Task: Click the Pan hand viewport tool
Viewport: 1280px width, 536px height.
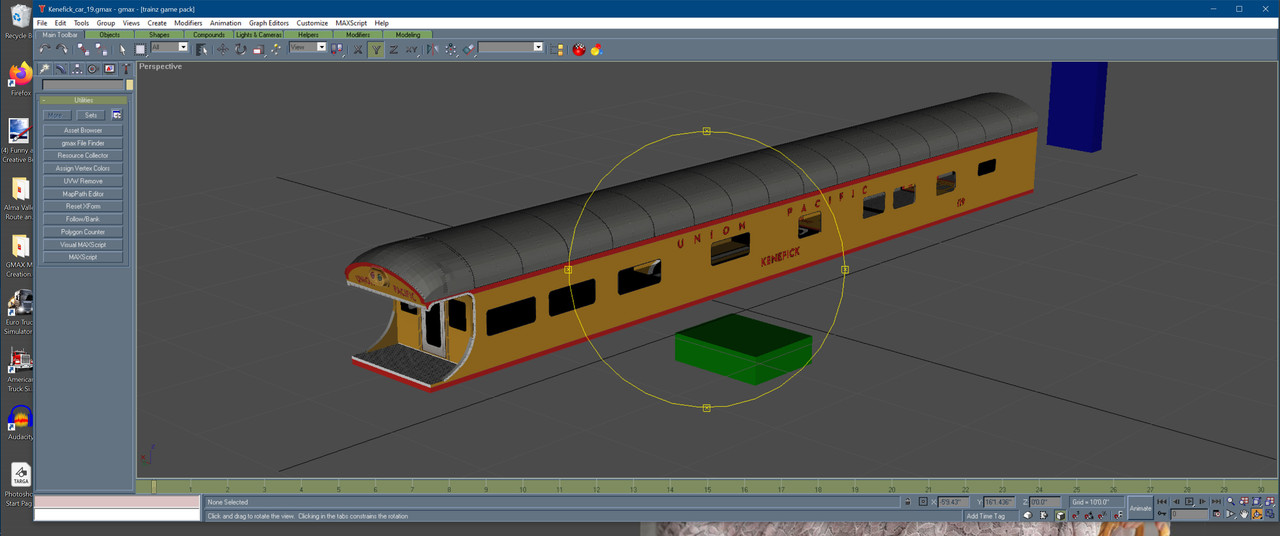Action: coord(1244,514)
